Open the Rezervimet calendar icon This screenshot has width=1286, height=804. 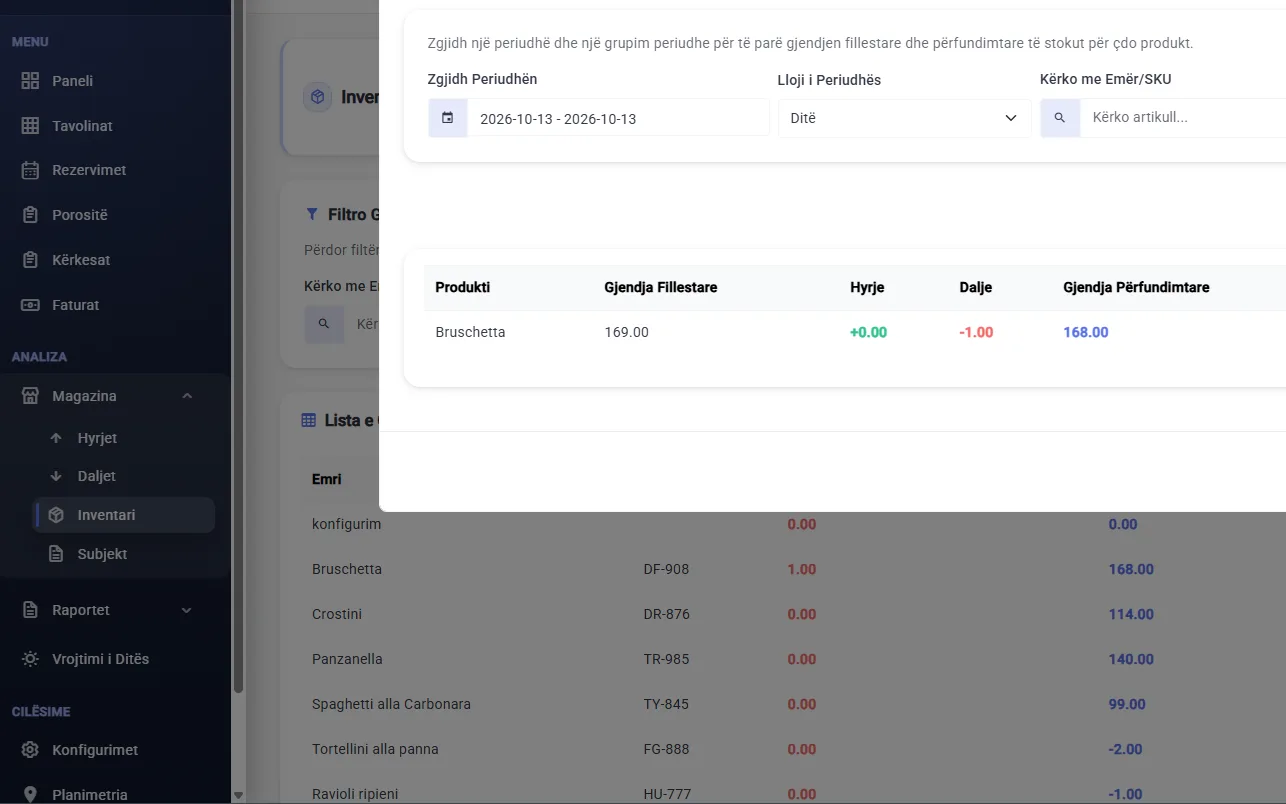(x=30, y=170)
